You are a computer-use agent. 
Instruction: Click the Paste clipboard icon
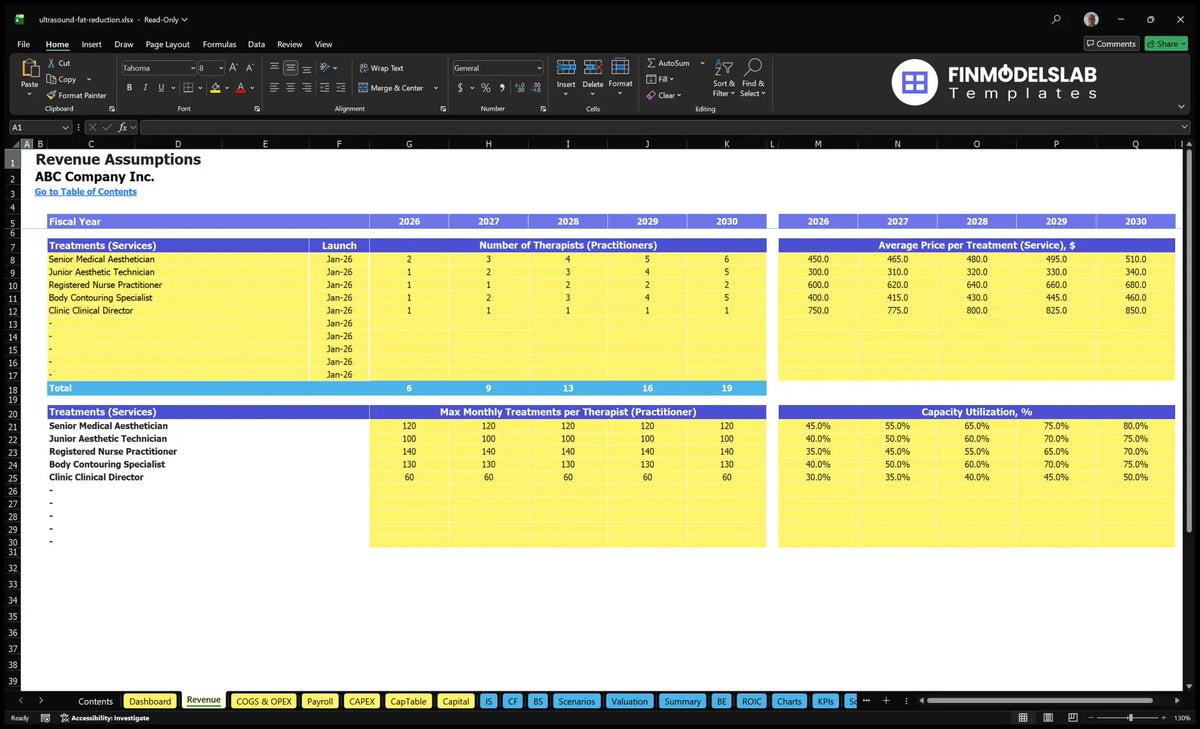pyautogui.click(x=30, y=69)
